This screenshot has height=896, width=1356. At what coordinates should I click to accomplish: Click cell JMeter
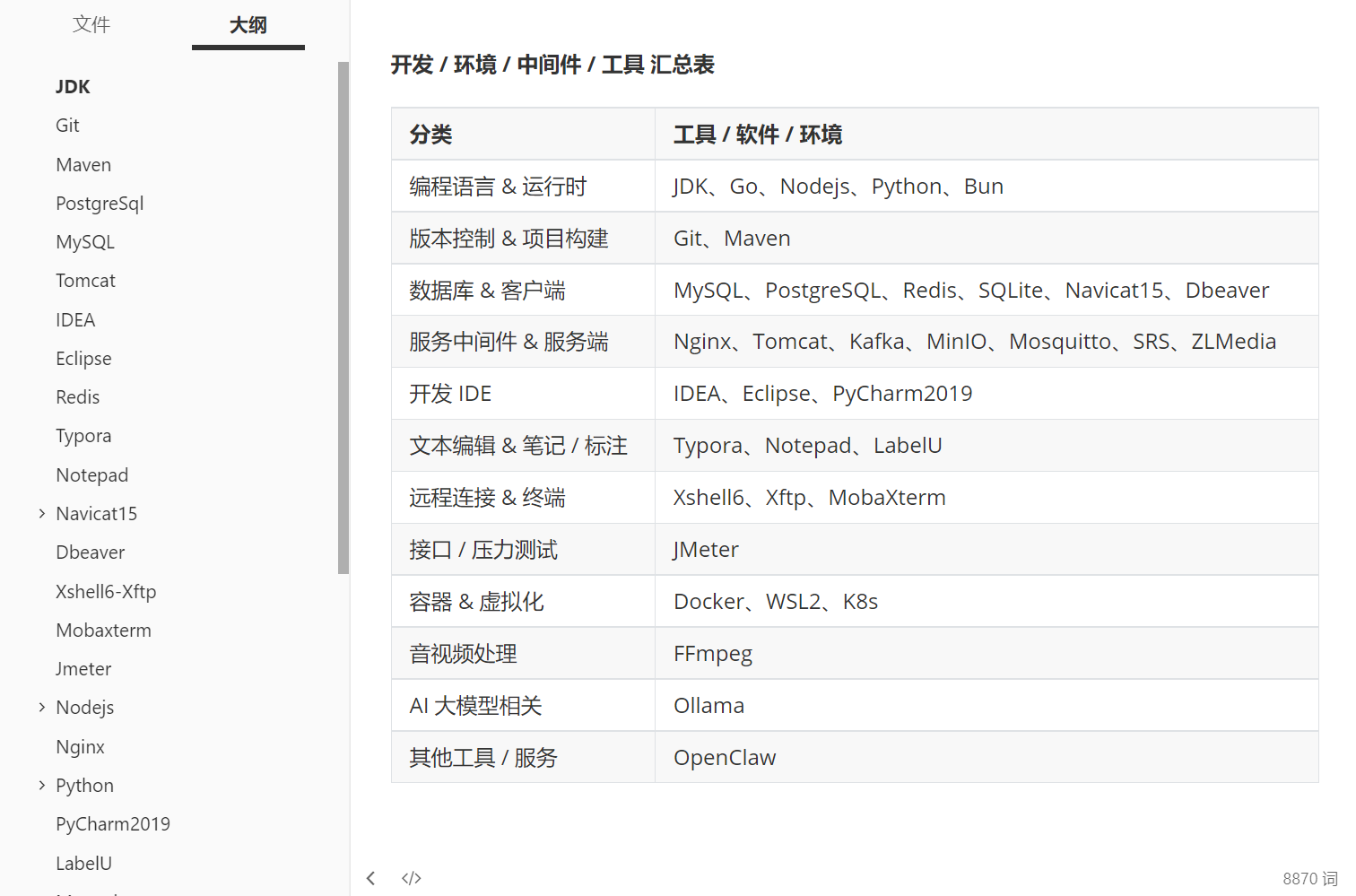click(x=987, y=550)
